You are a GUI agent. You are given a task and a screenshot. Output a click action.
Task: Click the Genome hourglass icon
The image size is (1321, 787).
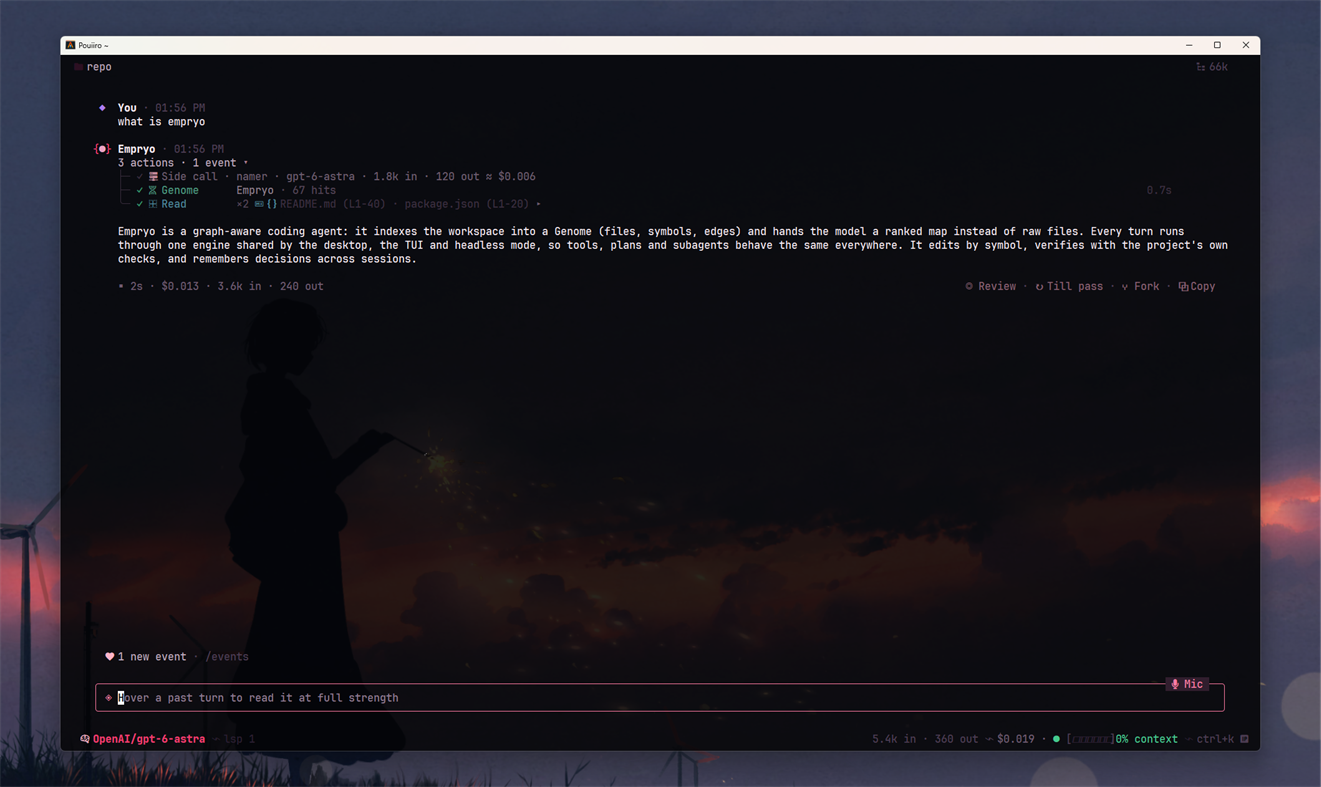pyautogui.click(x=153, y=190)
